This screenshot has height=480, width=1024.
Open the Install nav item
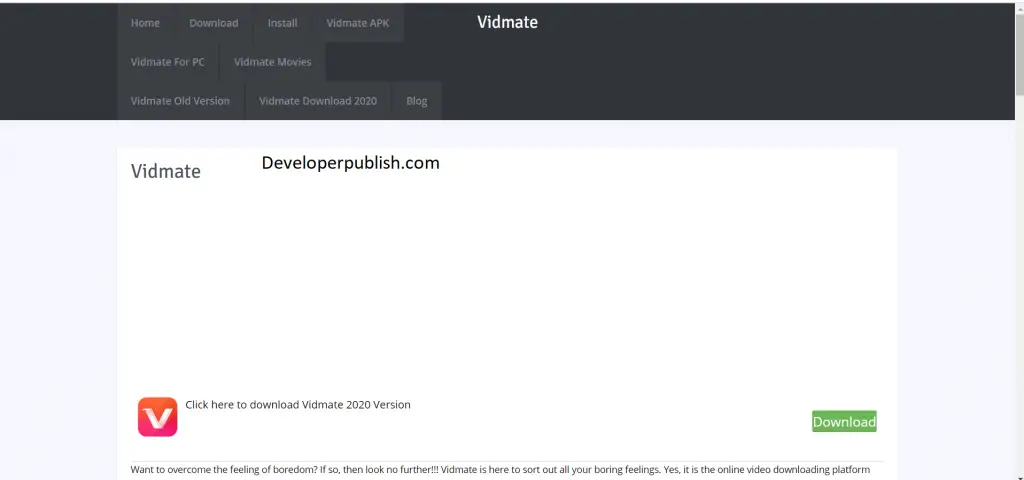coord(282,23)
